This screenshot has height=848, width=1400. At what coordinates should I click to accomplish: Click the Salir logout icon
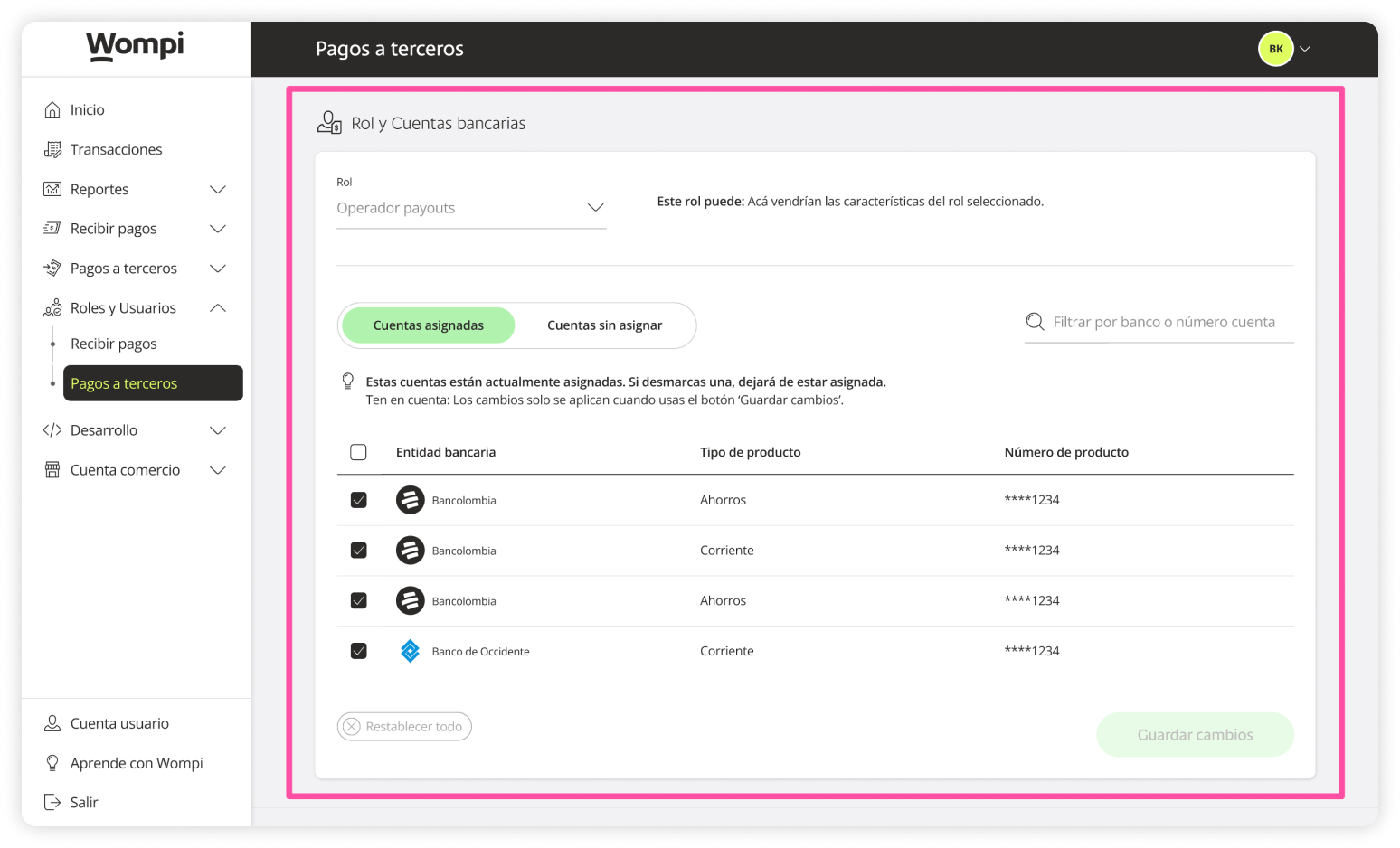52,802
